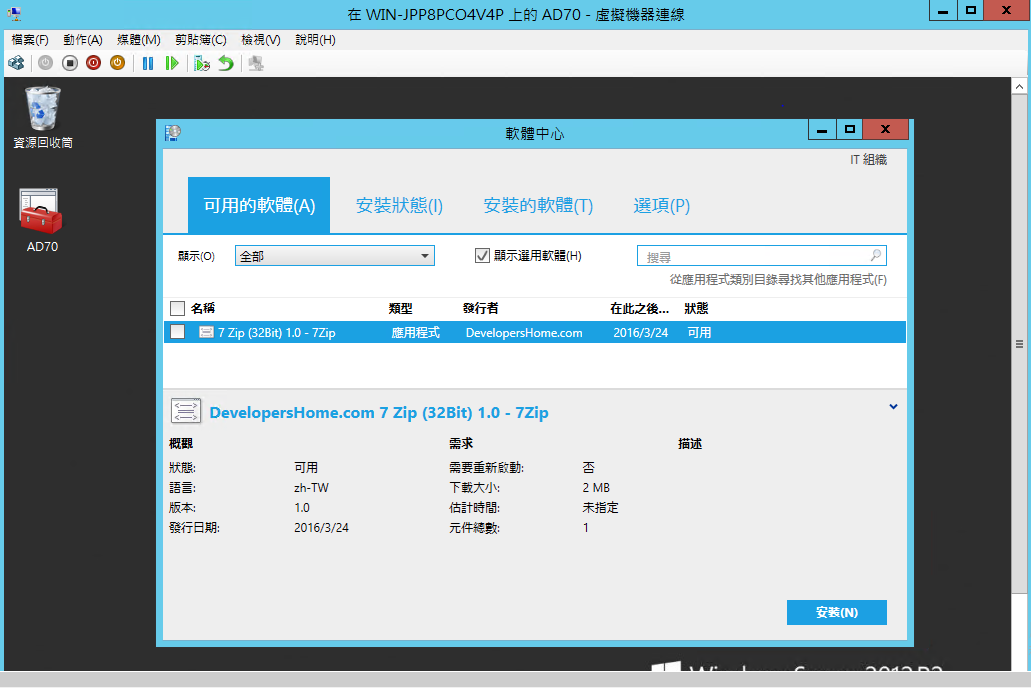Sort list by 發行者 column header
The height and width of the screenshot is (688, 1031).
[481, 308]
